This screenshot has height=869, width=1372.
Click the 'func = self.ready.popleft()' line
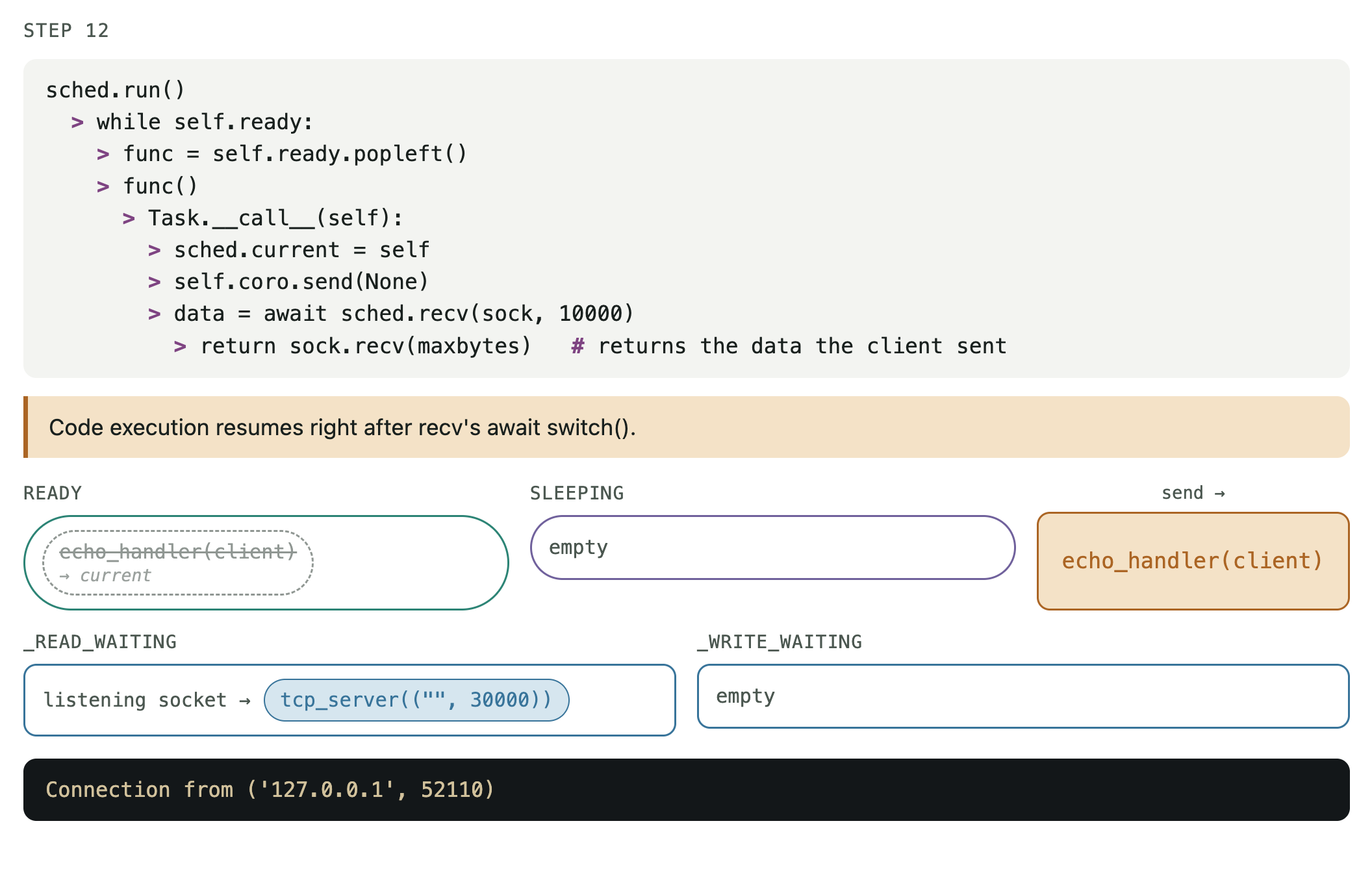tap(295, 154)
